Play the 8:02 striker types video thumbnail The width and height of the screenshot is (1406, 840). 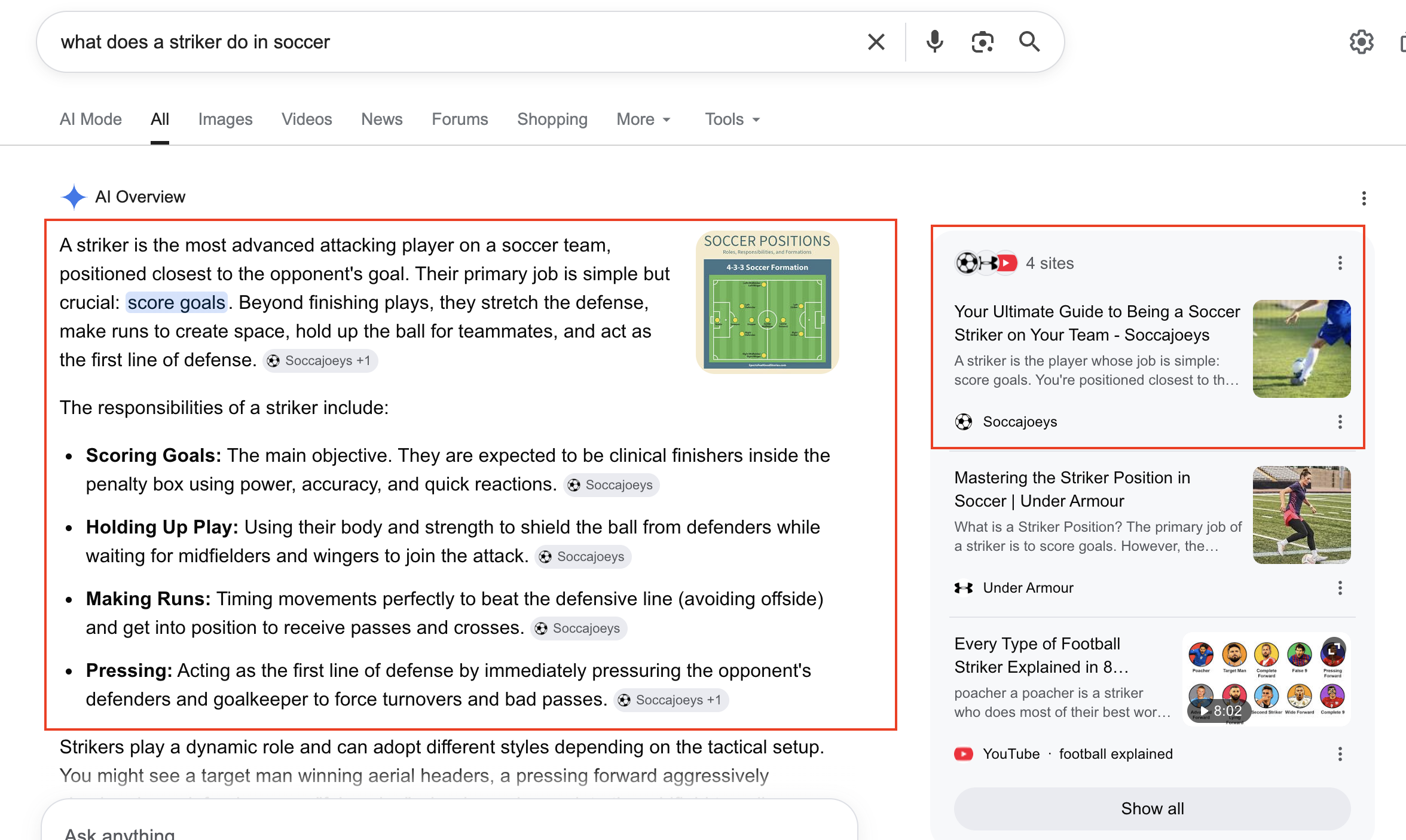[1267, 680]
